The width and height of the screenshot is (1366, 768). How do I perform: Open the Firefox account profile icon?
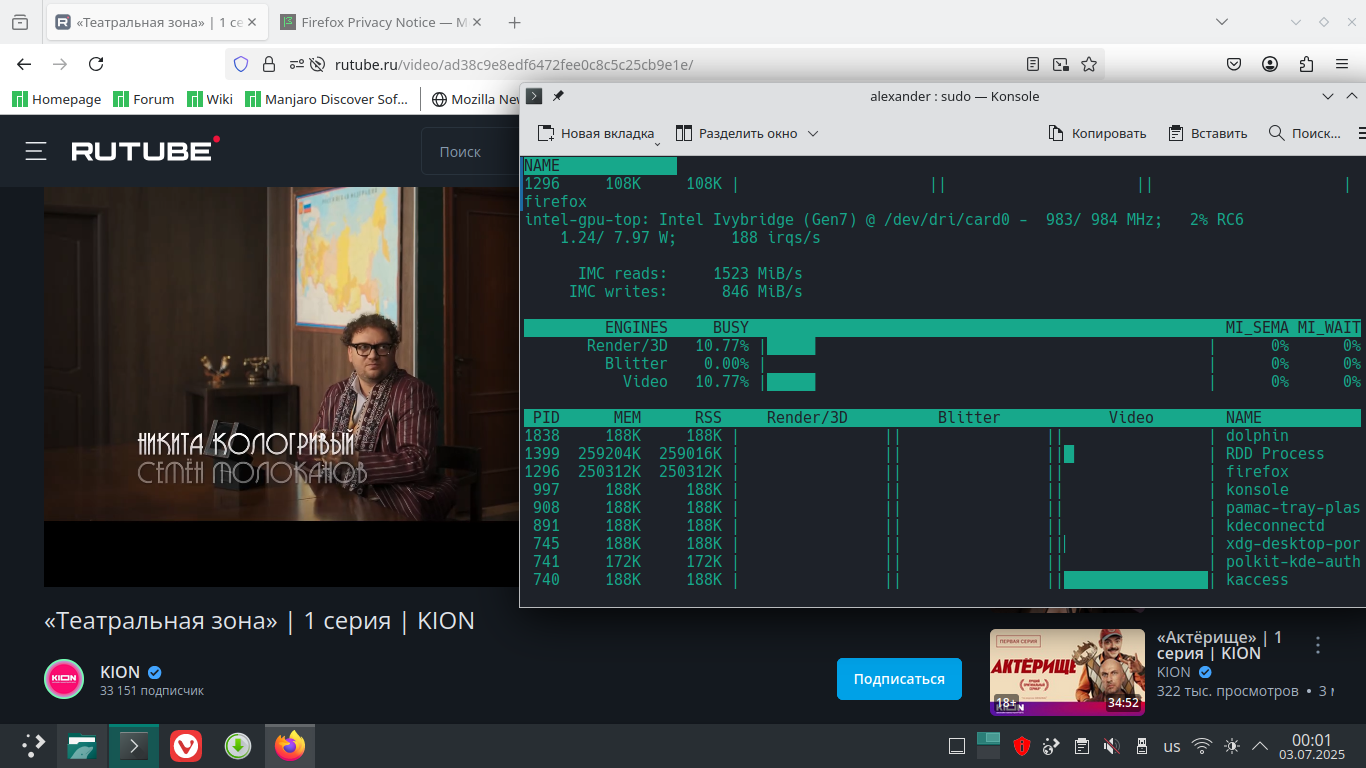pos(1270,64)
